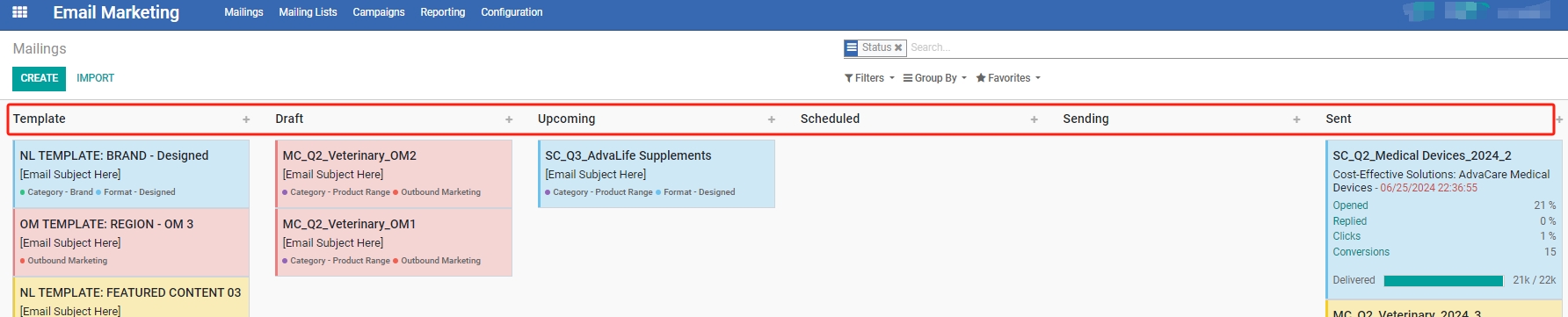Click the CREATE button
The height and width of the screenshot is (317, 1568).
tap(40, 78)
